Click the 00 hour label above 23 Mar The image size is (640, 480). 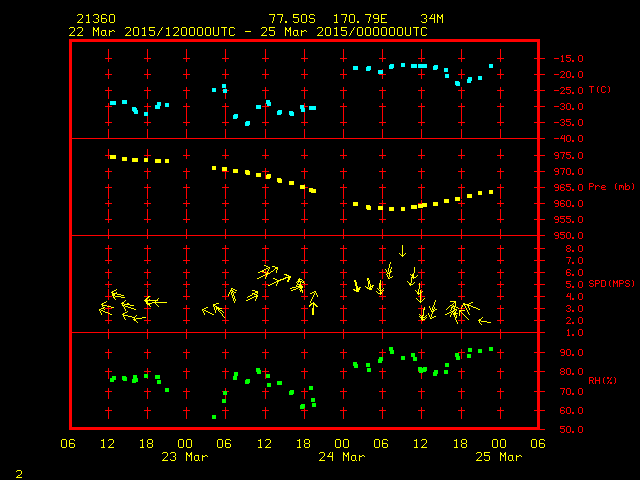click(185, 444)
